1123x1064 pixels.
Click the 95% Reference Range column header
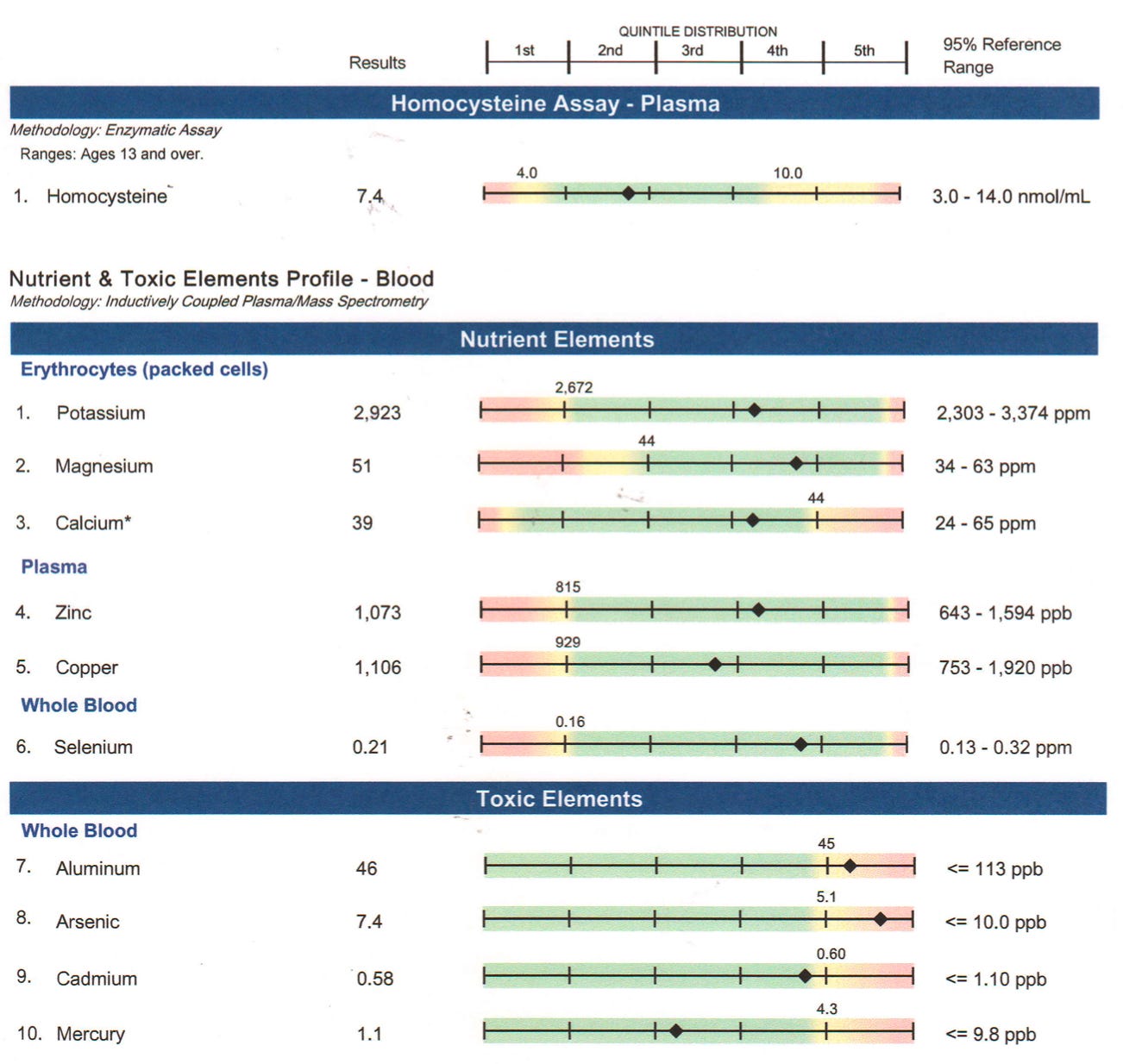pyautogui.click(x=1001, y=54)
